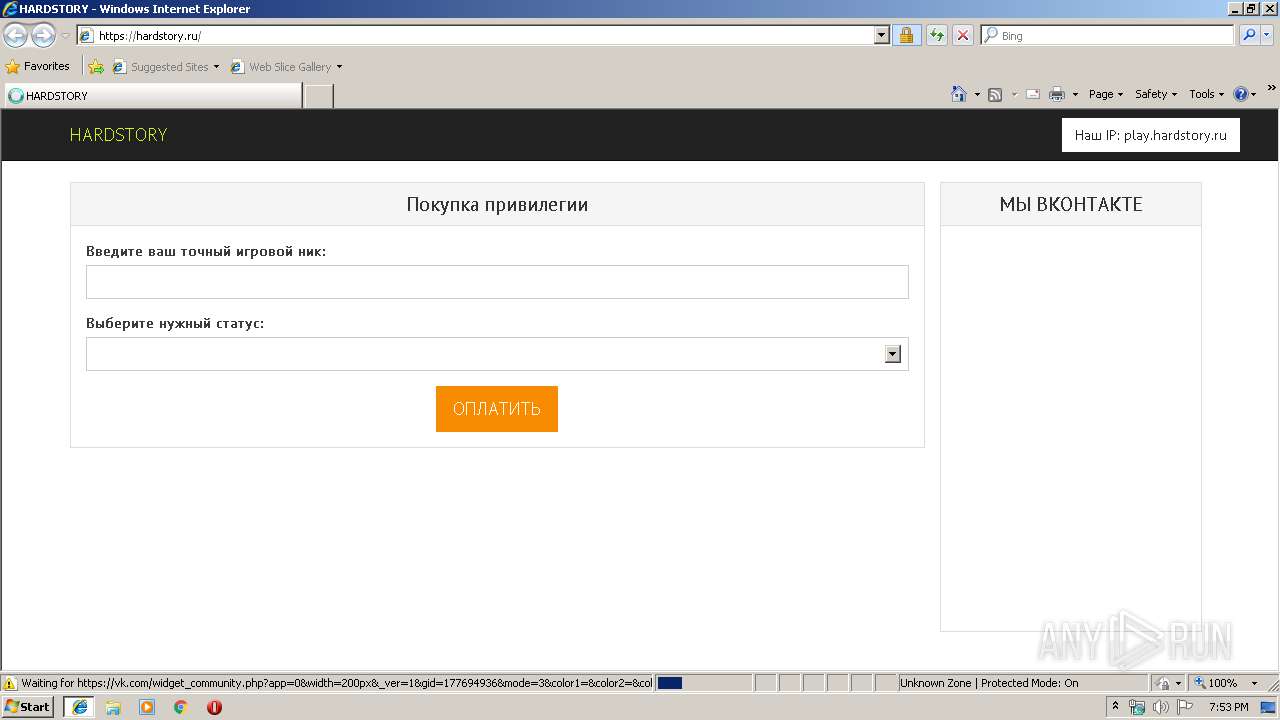Expand the search provider dropdown arrow
Image resolution: width=1280 pixels, height=720 pixels.
pyautogui.click(x=1268, y=35)
